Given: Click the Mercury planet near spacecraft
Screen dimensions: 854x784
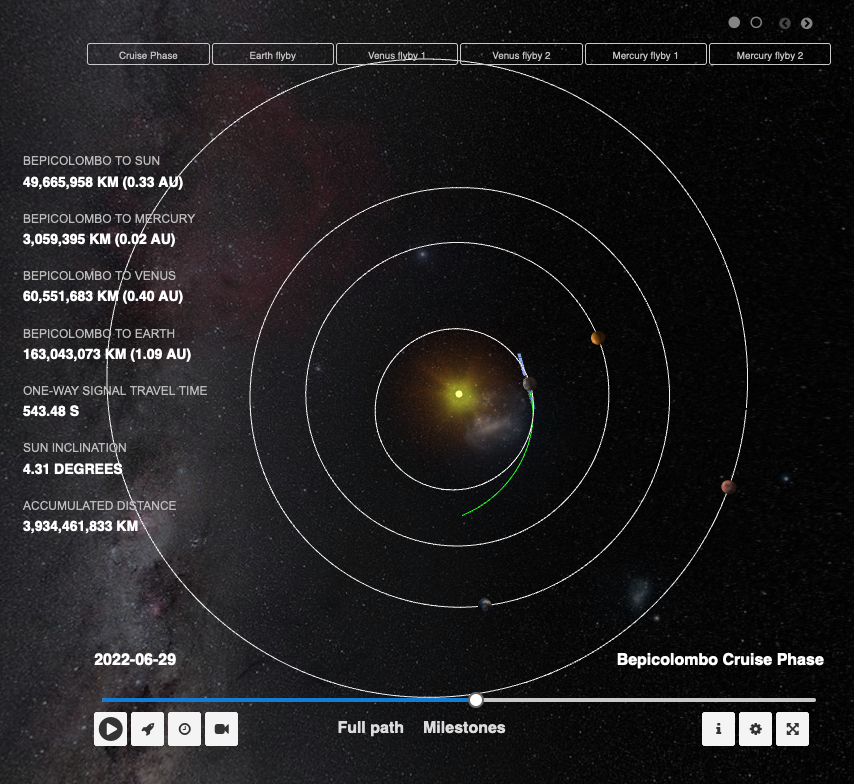Looking at the screenshot, I should point(529,384).
